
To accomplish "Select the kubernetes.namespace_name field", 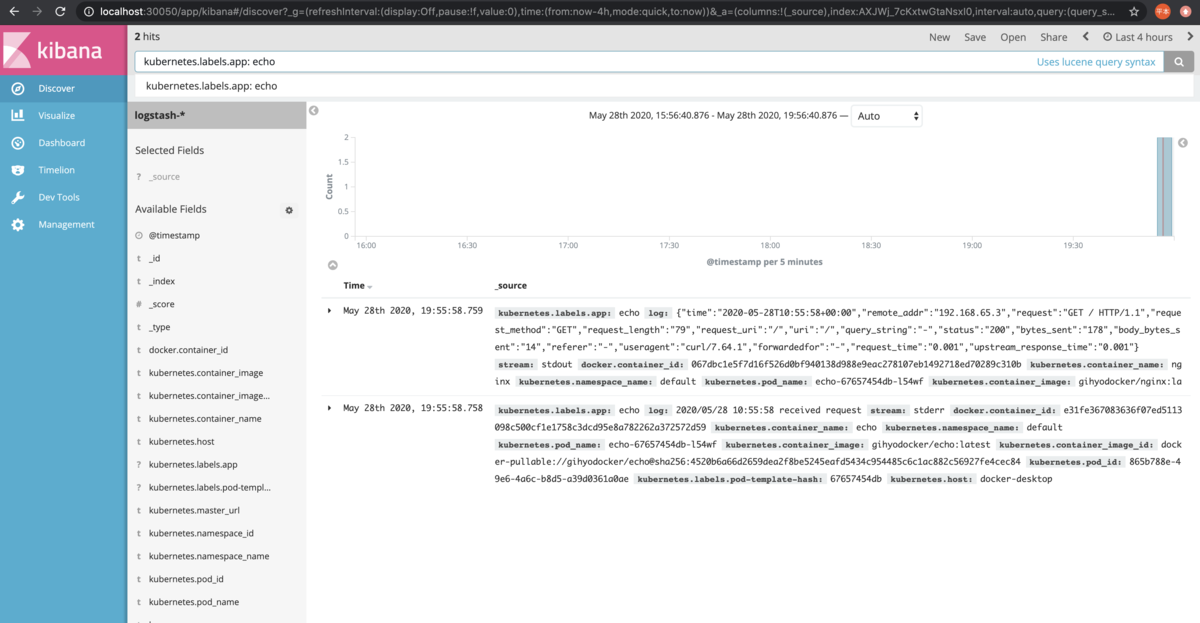I will pos(209,556).
